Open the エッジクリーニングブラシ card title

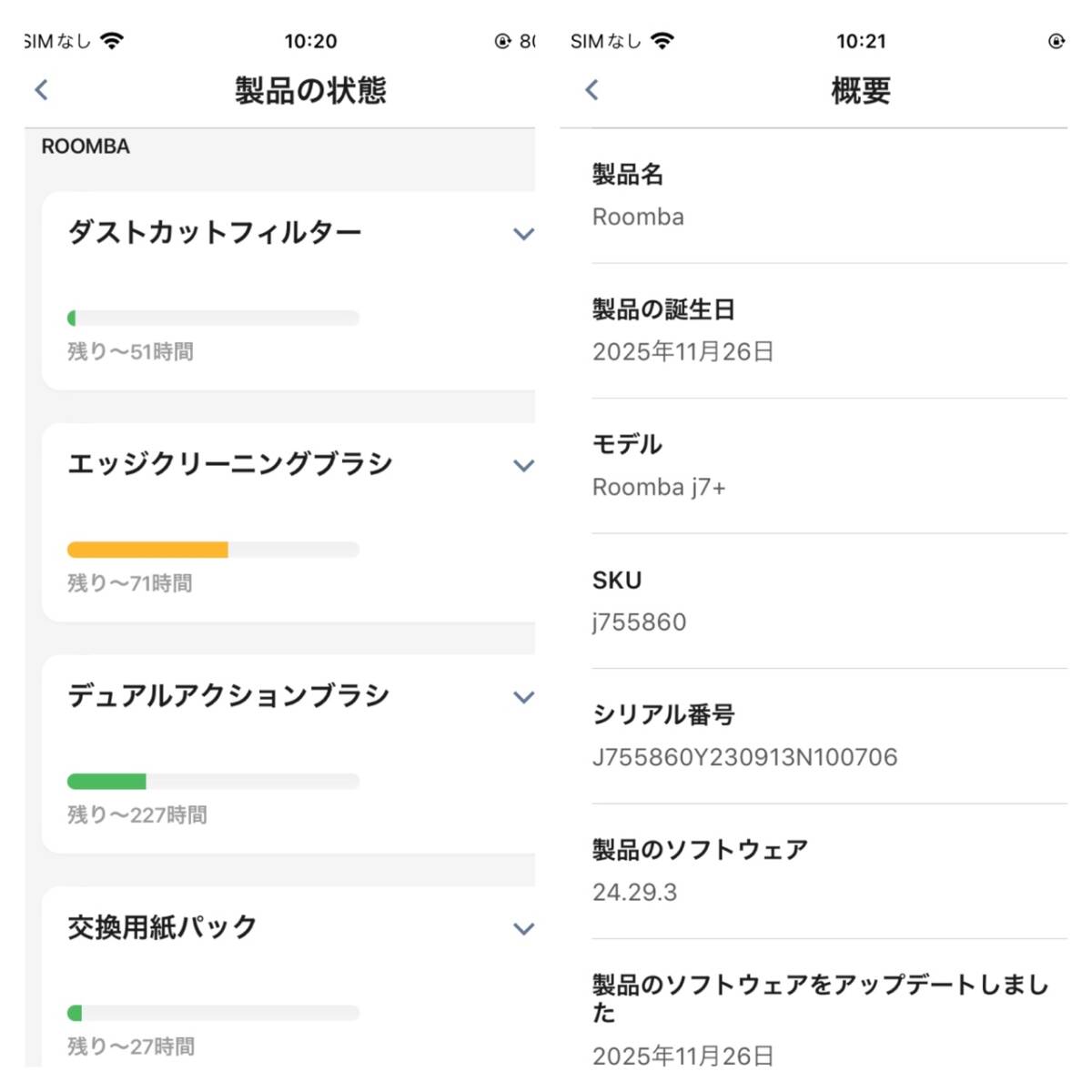pos(230,464)
